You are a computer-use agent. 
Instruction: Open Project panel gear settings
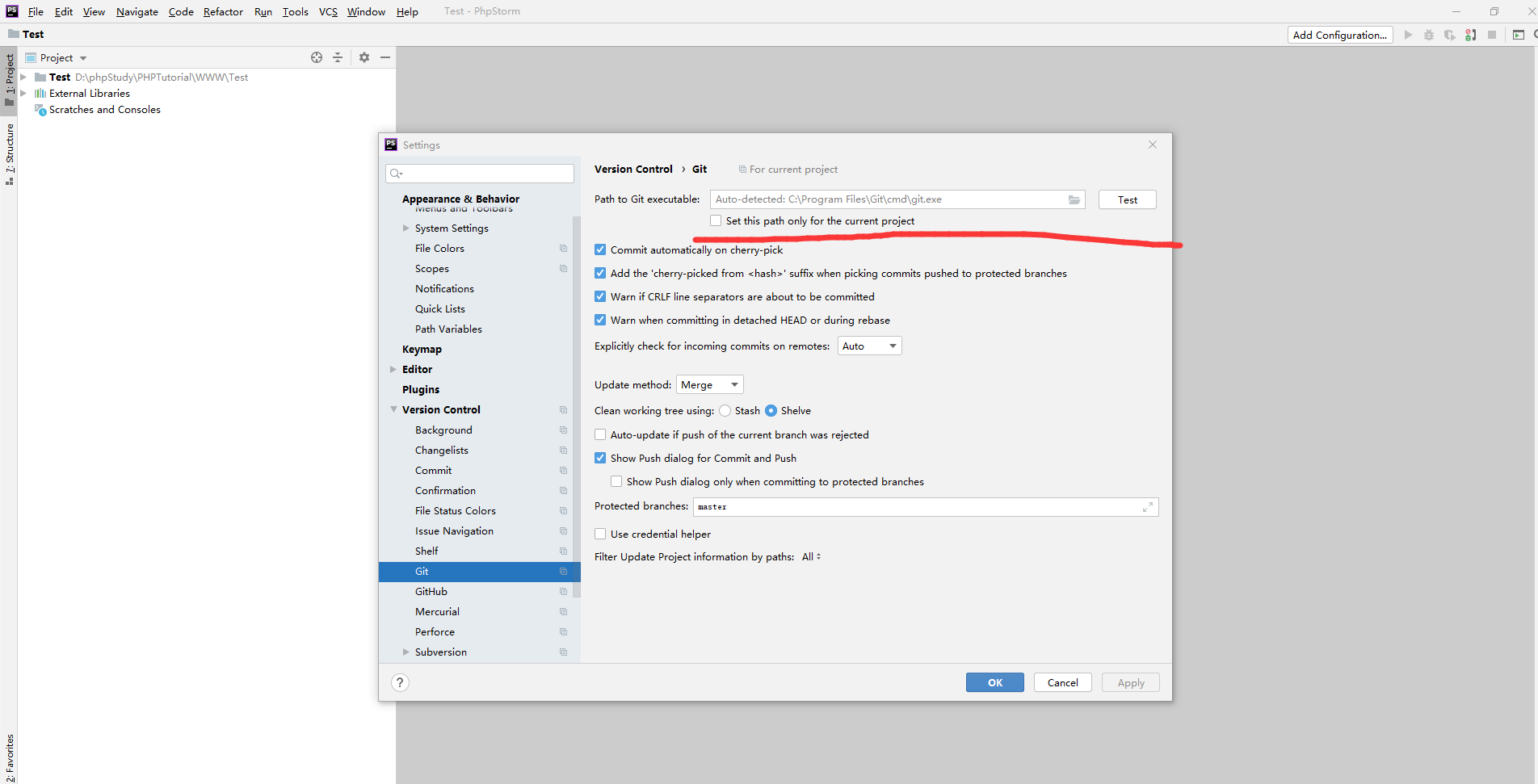364,57
